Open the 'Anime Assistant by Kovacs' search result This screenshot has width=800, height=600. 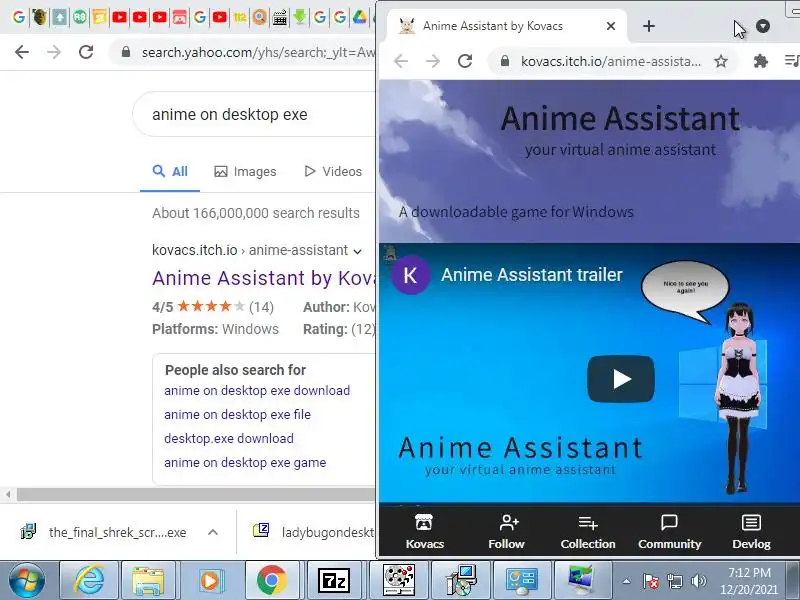pyautogui.click(x=264, y=278)
